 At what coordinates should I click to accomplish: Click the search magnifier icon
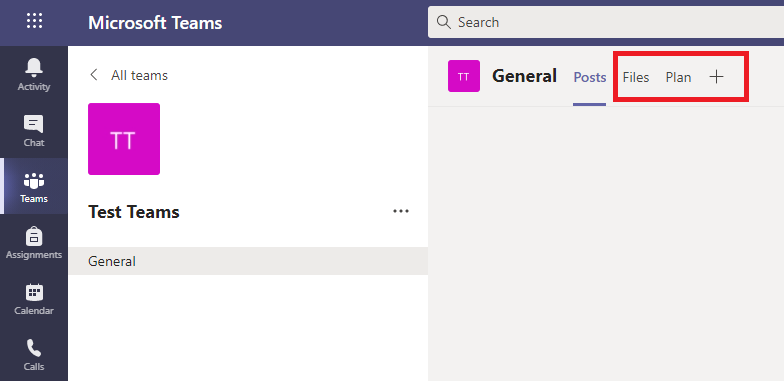coord(443,22)
